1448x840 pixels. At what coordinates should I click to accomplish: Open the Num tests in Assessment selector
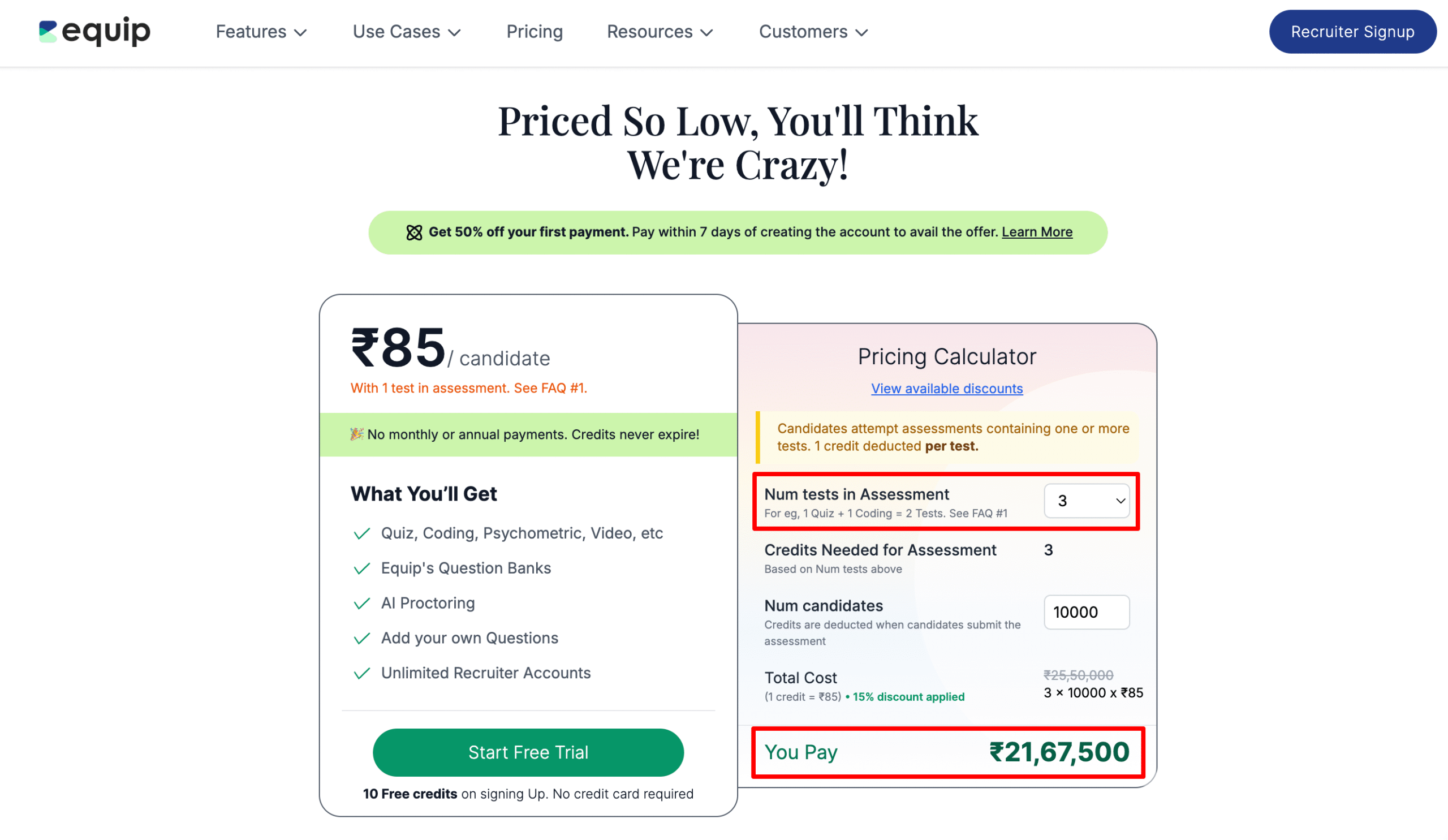click(1086, 501)
